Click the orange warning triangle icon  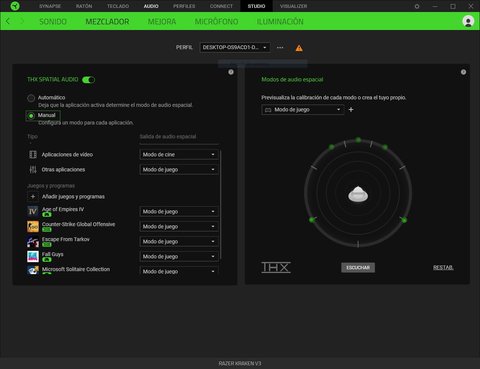299,48
